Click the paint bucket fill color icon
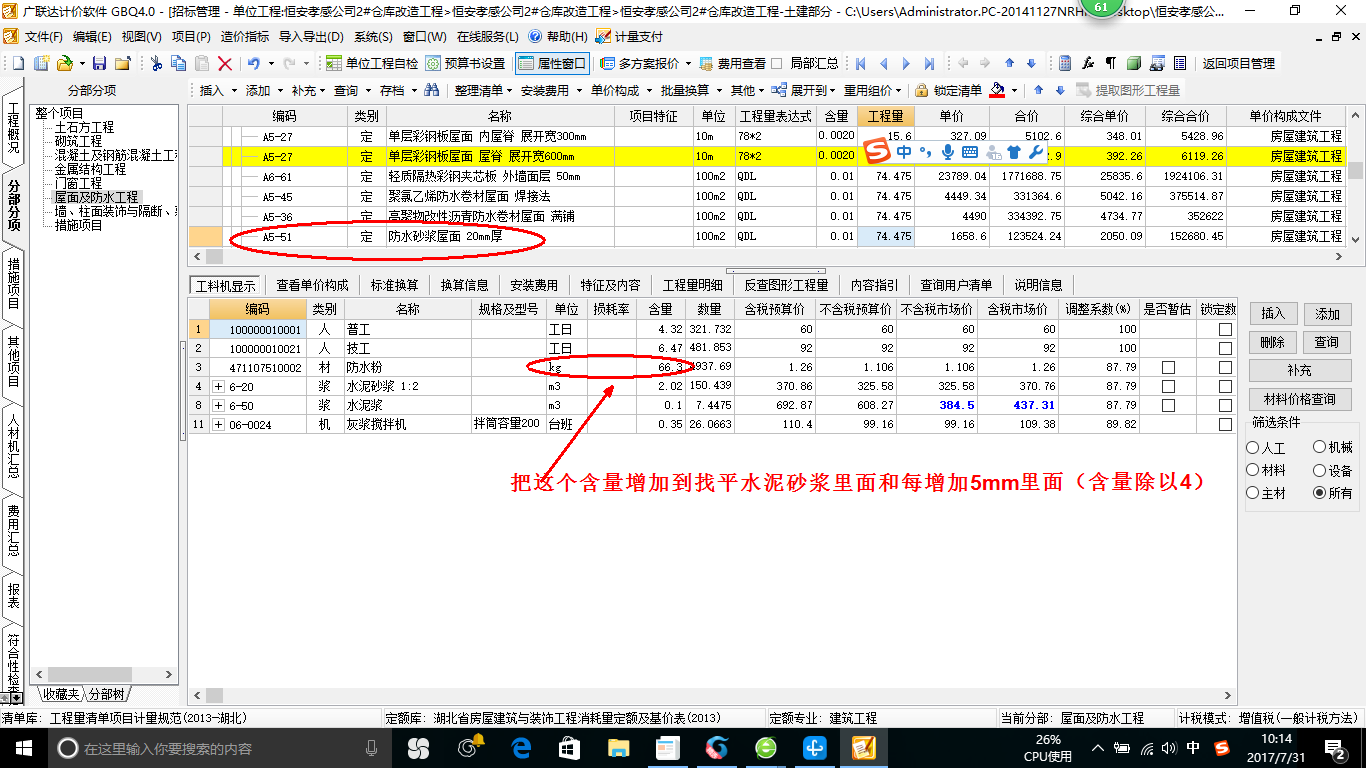 click(997, 90)
